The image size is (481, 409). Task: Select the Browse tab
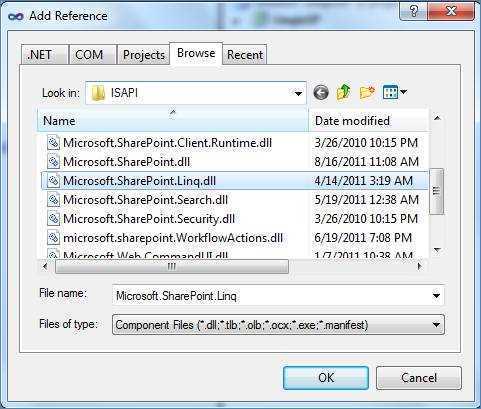tap(196, 53)
